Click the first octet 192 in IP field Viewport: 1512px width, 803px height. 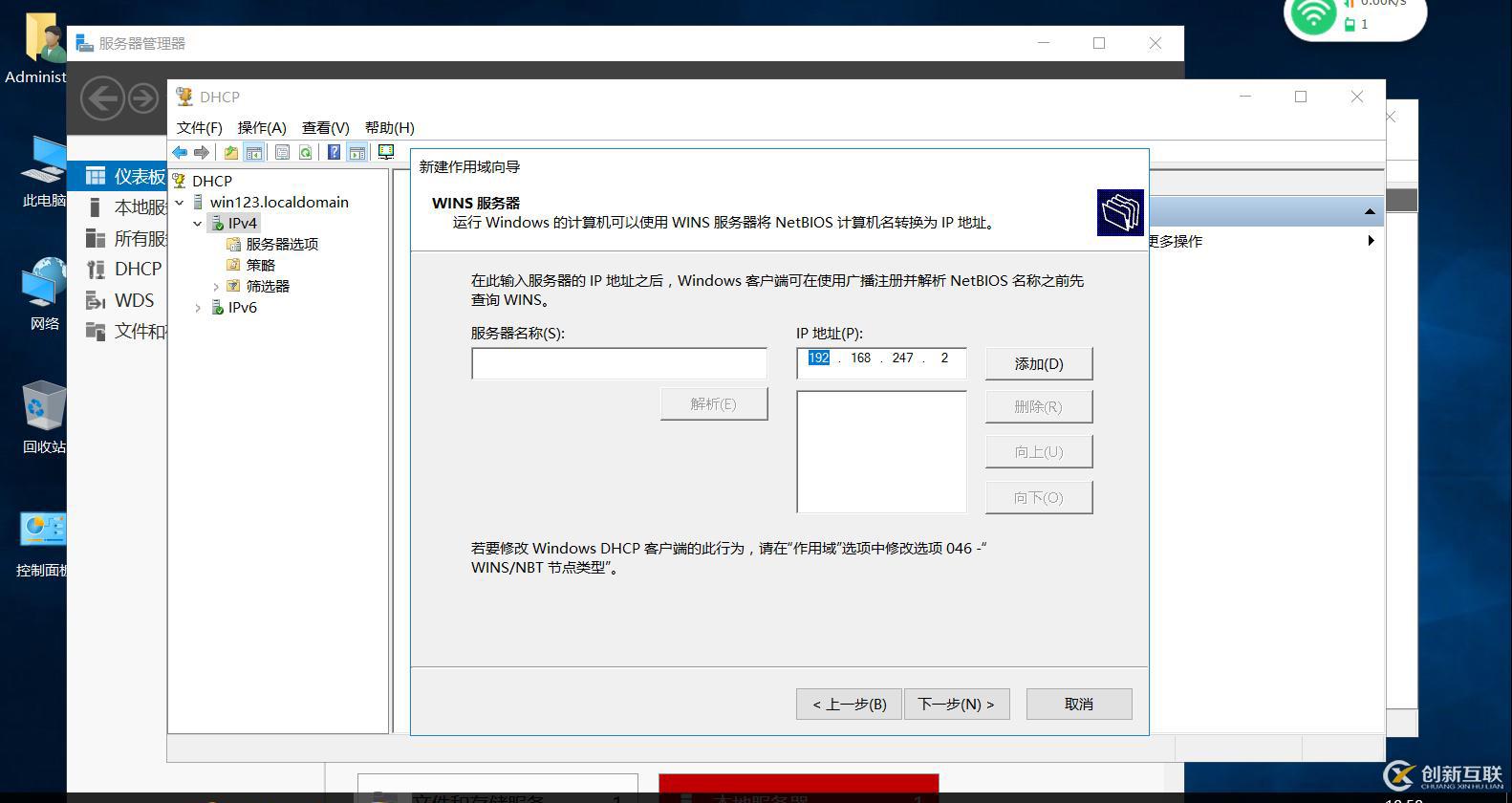(819, 358)
